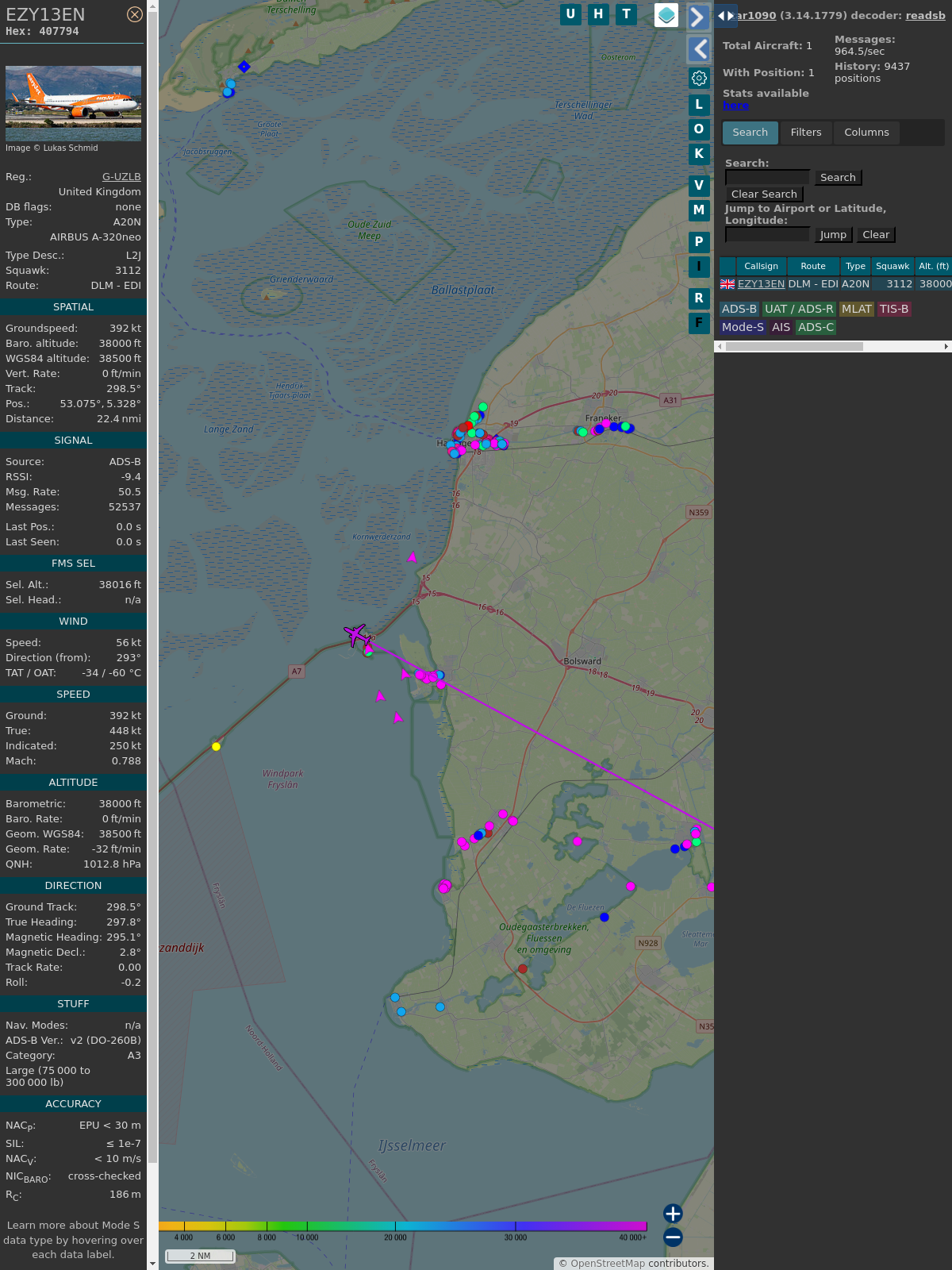Image resolution: width=952 pixels, height=1270 pixels.
Task: Toggle the R map option button
Action: point(699,298)
